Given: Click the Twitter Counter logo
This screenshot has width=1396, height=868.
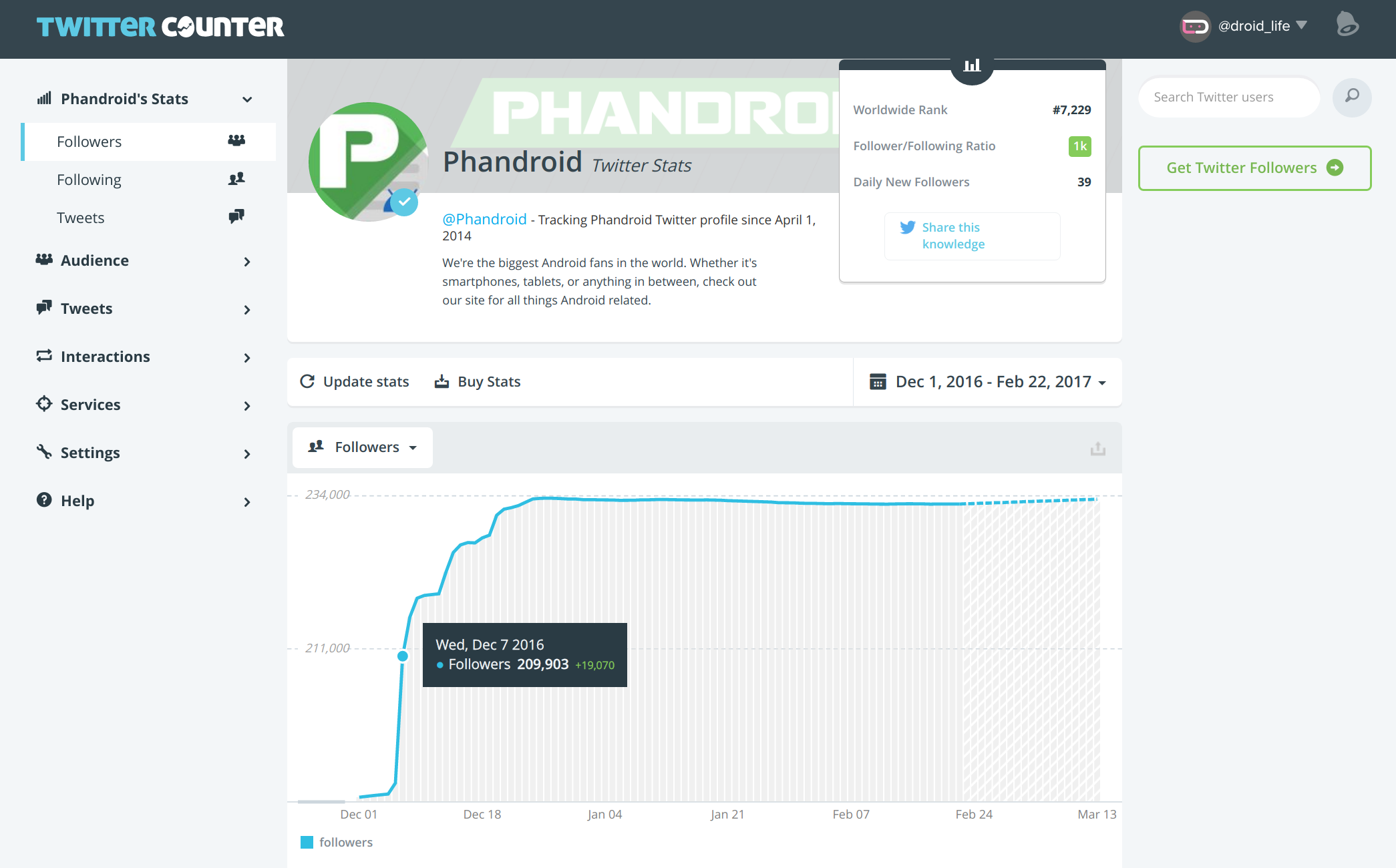Looking at the screenshot, I should pyautogui.click(x=160, y=27).
